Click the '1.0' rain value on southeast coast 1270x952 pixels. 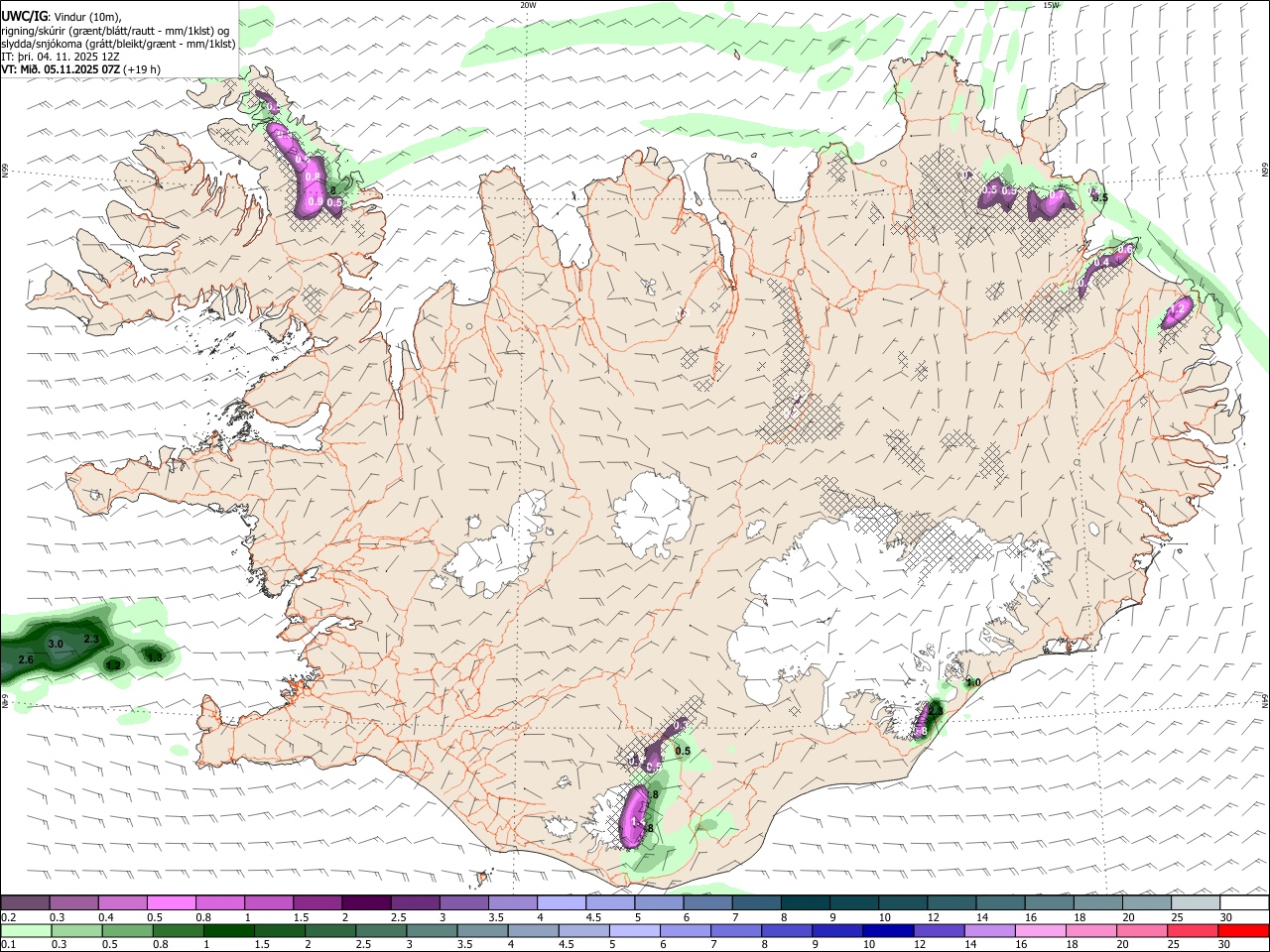973,682
